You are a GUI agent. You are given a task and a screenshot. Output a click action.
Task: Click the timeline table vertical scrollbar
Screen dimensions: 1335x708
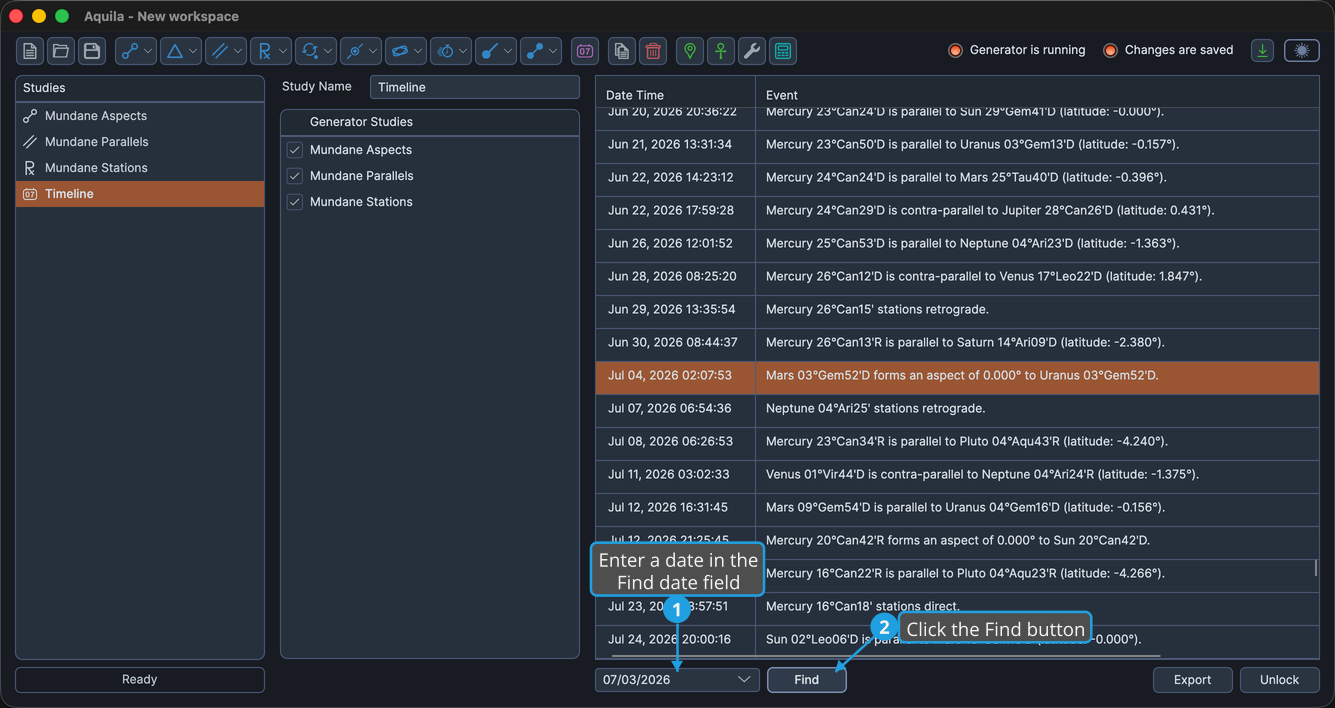pyautogui.click(x=1315, y=567)
